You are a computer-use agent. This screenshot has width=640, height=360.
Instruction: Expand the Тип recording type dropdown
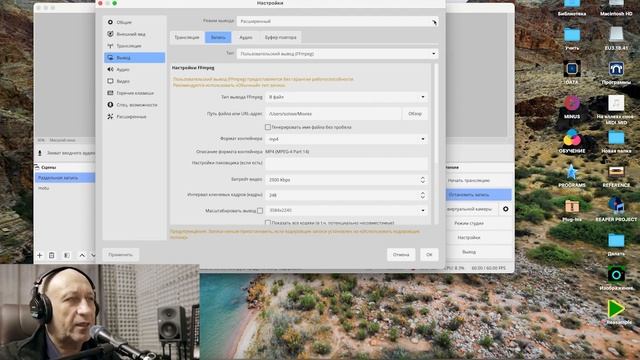coord(338,53)
